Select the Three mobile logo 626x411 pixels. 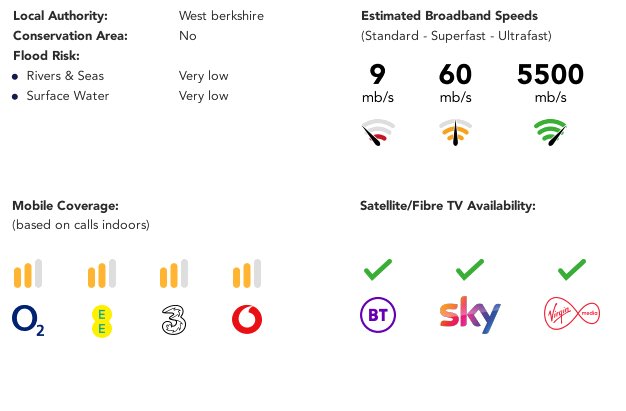174,320
